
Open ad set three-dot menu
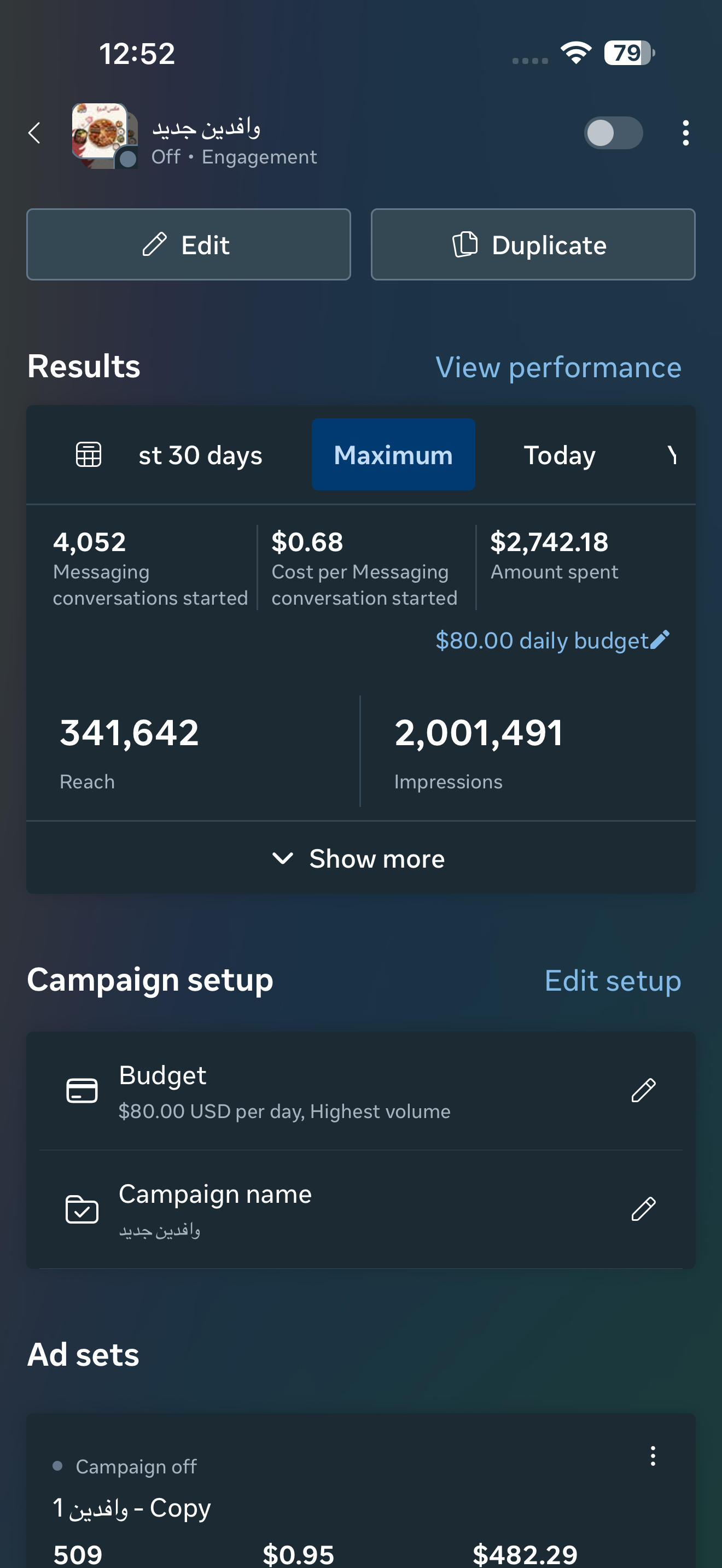click(x=653, y=1456)
